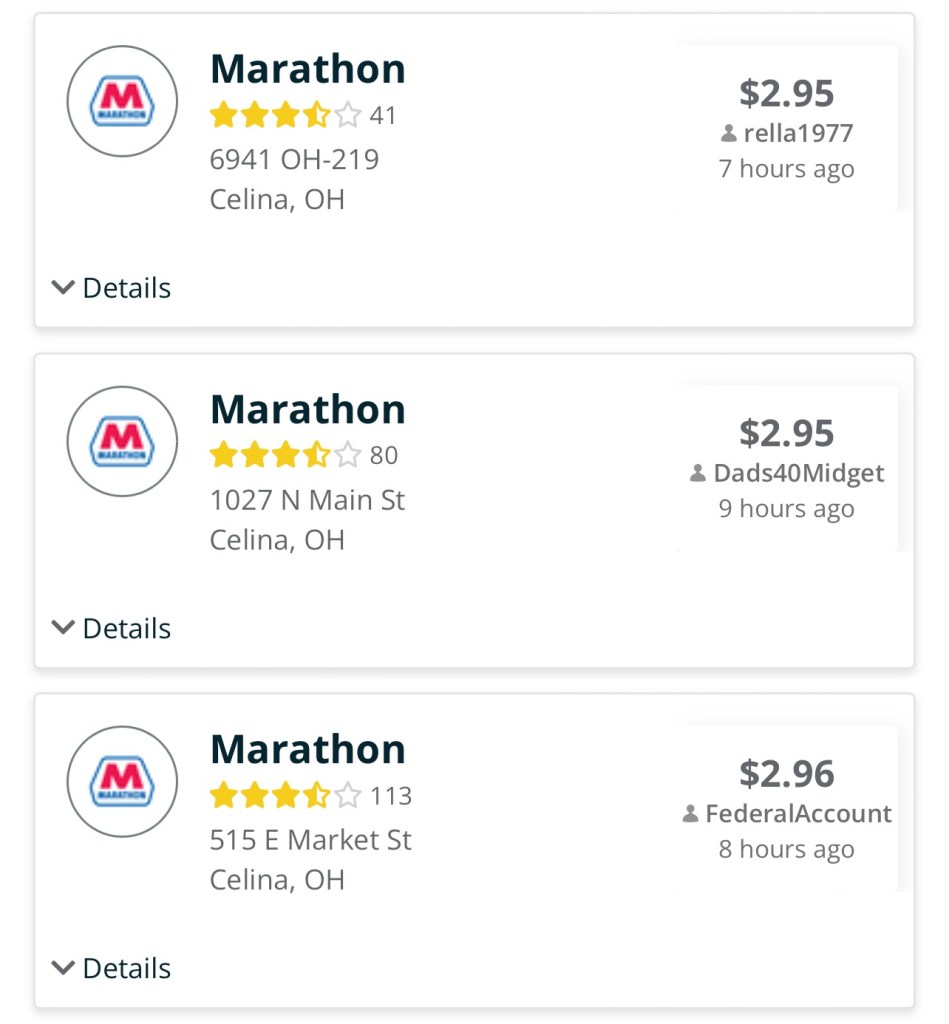Click Marathon logo for 515 E Market St
949x1024 pixels.
click(x=122, y=781)
